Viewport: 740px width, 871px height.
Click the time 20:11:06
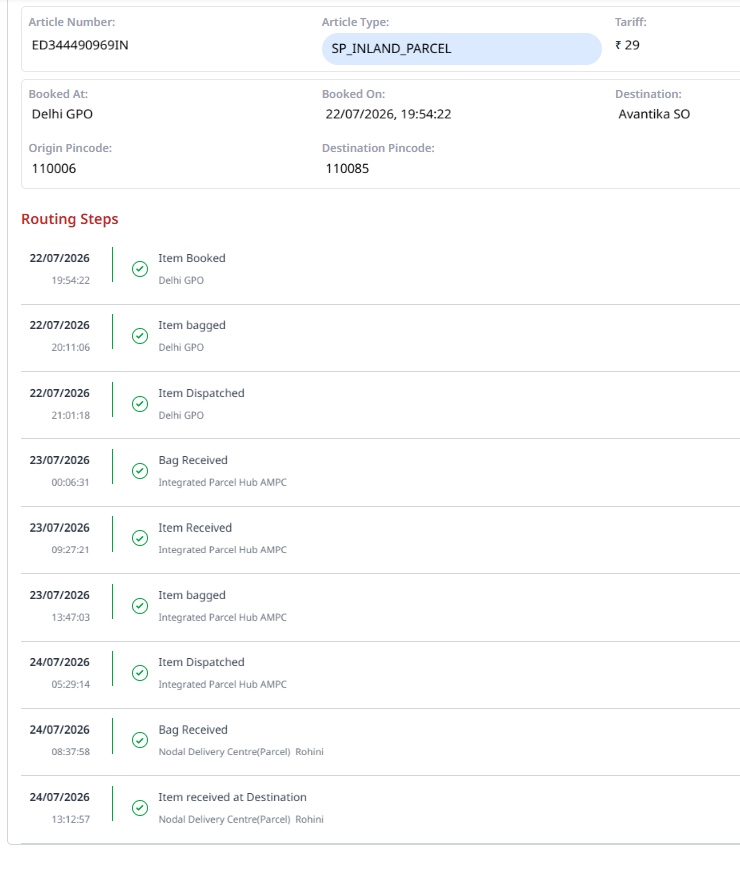(x=71, y=348)
